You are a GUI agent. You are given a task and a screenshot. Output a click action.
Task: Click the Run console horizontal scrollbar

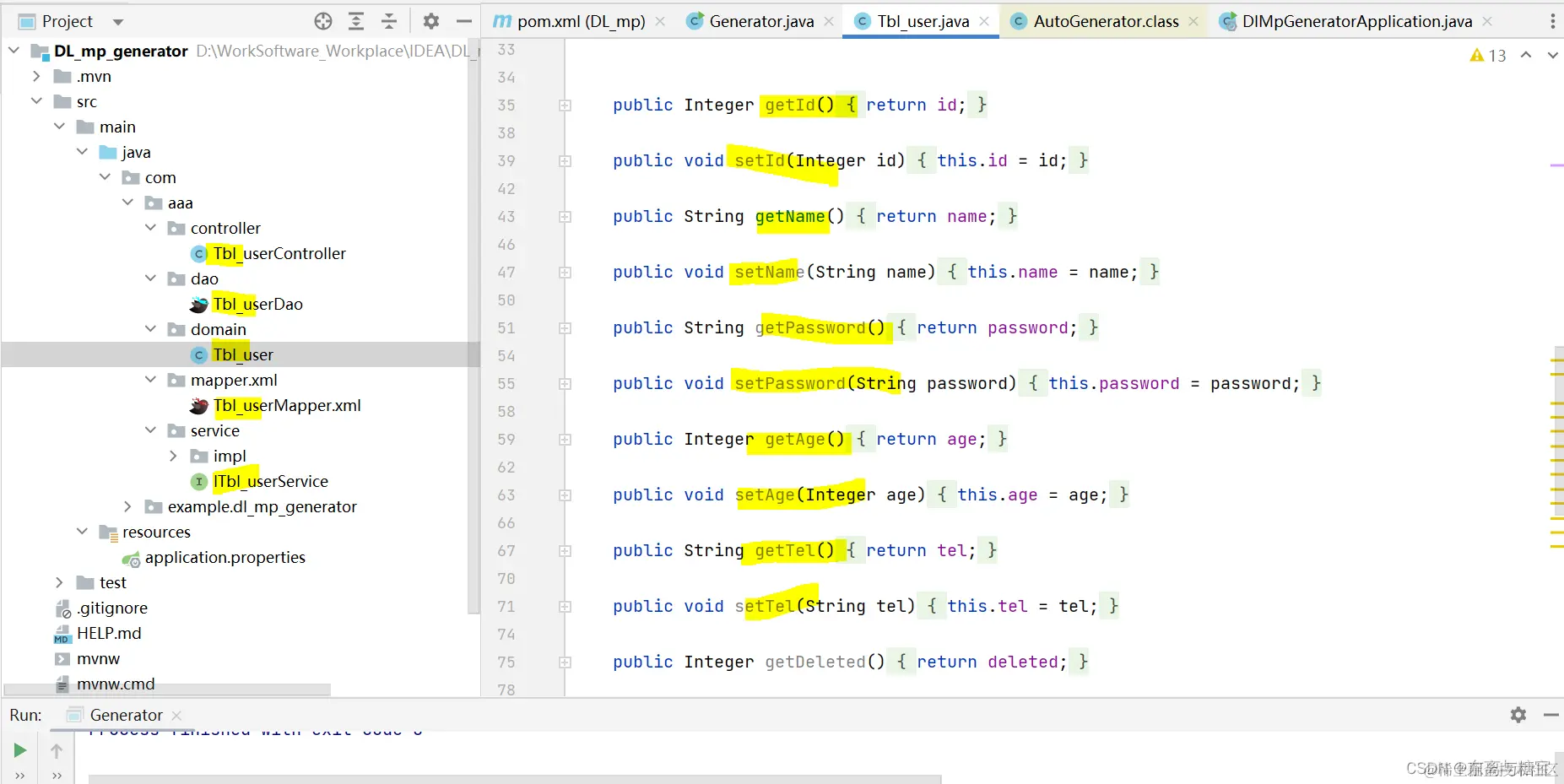515,779
